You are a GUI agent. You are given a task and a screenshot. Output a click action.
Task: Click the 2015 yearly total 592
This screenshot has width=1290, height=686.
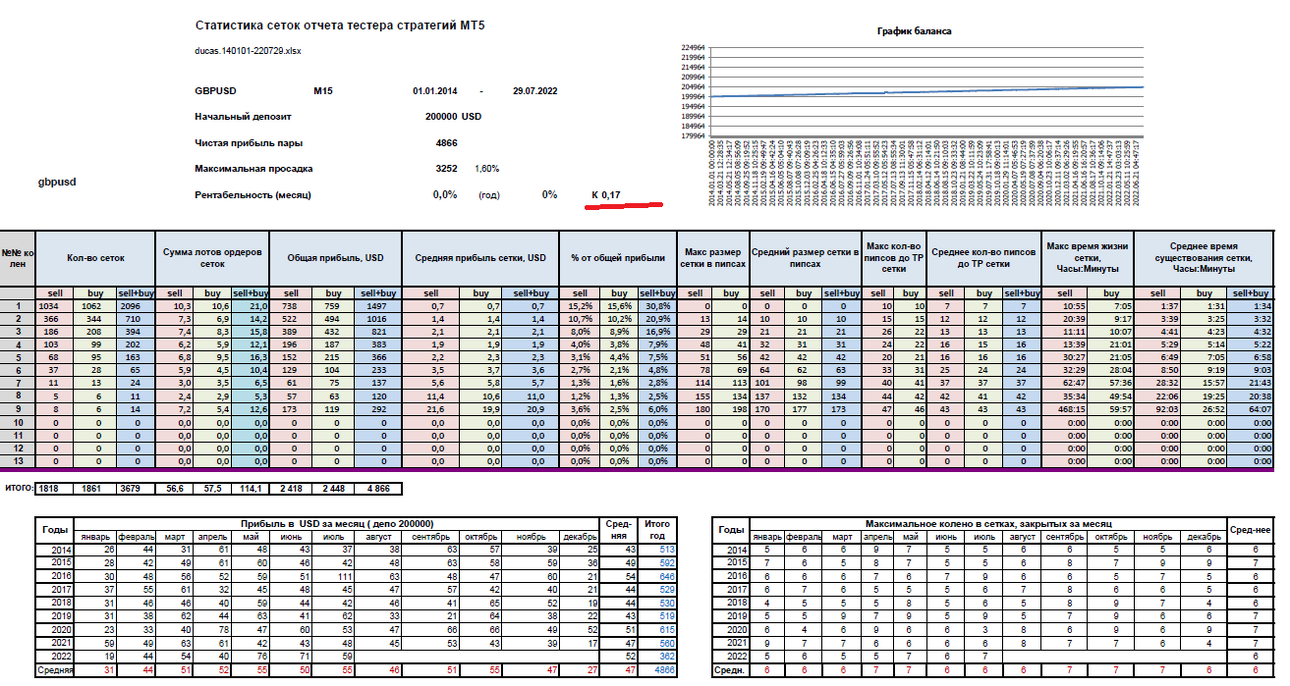point(657,563)
